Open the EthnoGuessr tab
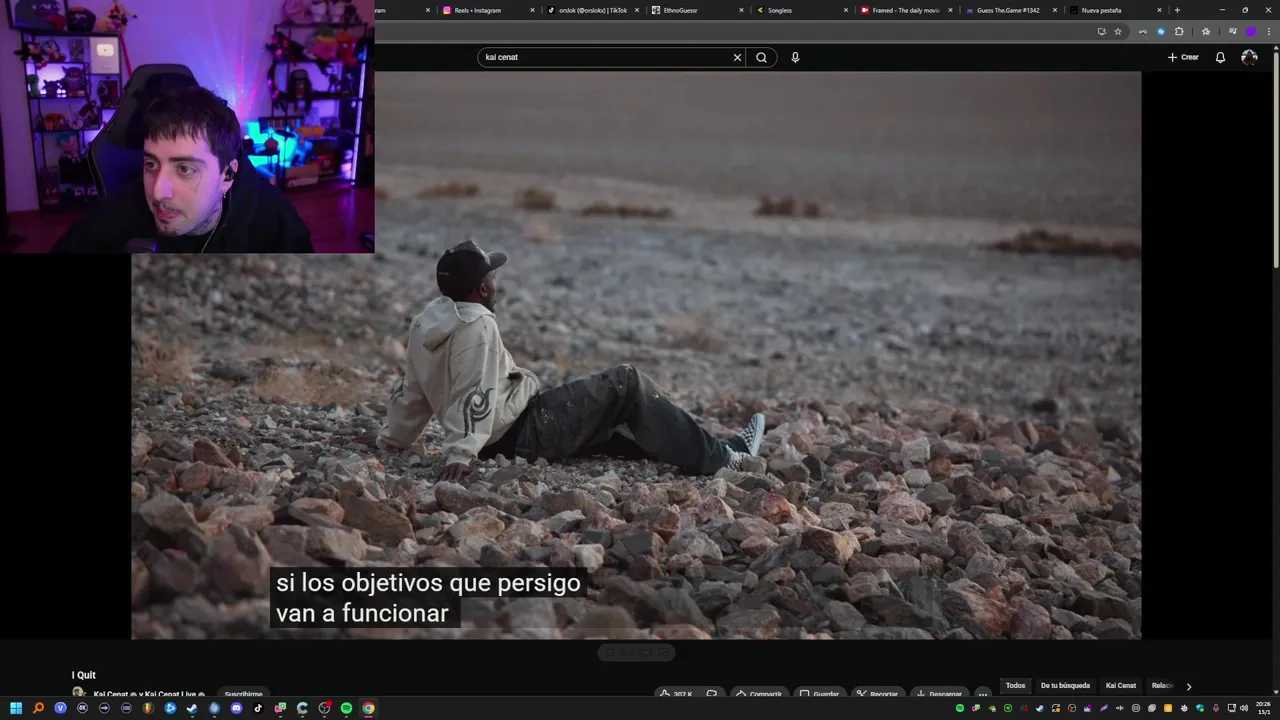This screenshot has height=720, width=1280. click(x=697, y=10)
